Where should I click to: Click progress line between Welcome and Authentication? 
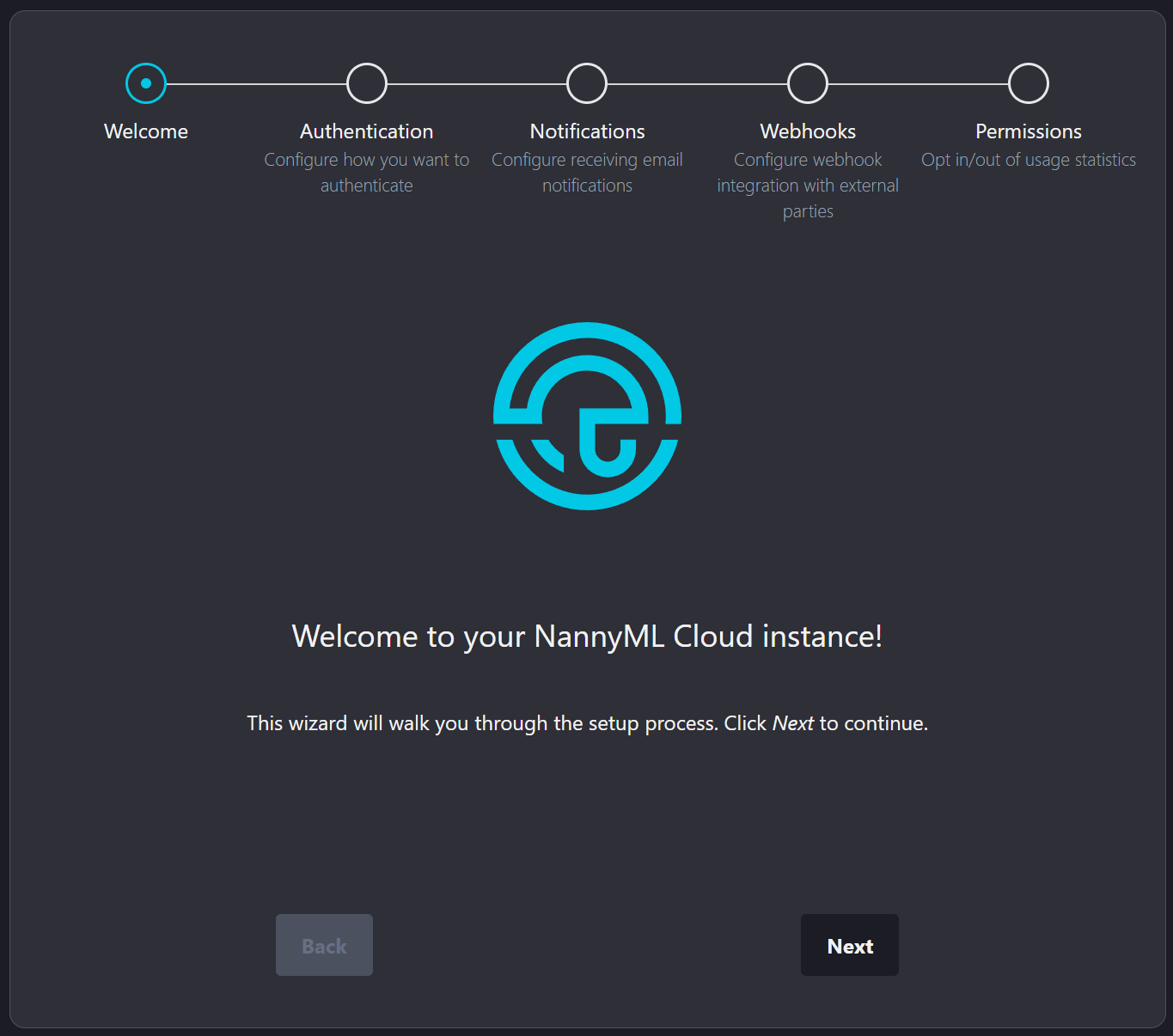pyautogui.click(x=256, y=84)
